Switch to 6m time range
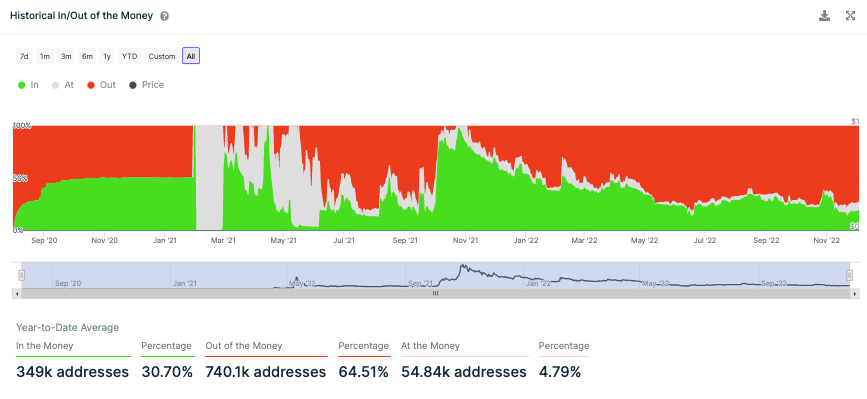The width and height of the screenshot is (867, 399). point(87,56)
